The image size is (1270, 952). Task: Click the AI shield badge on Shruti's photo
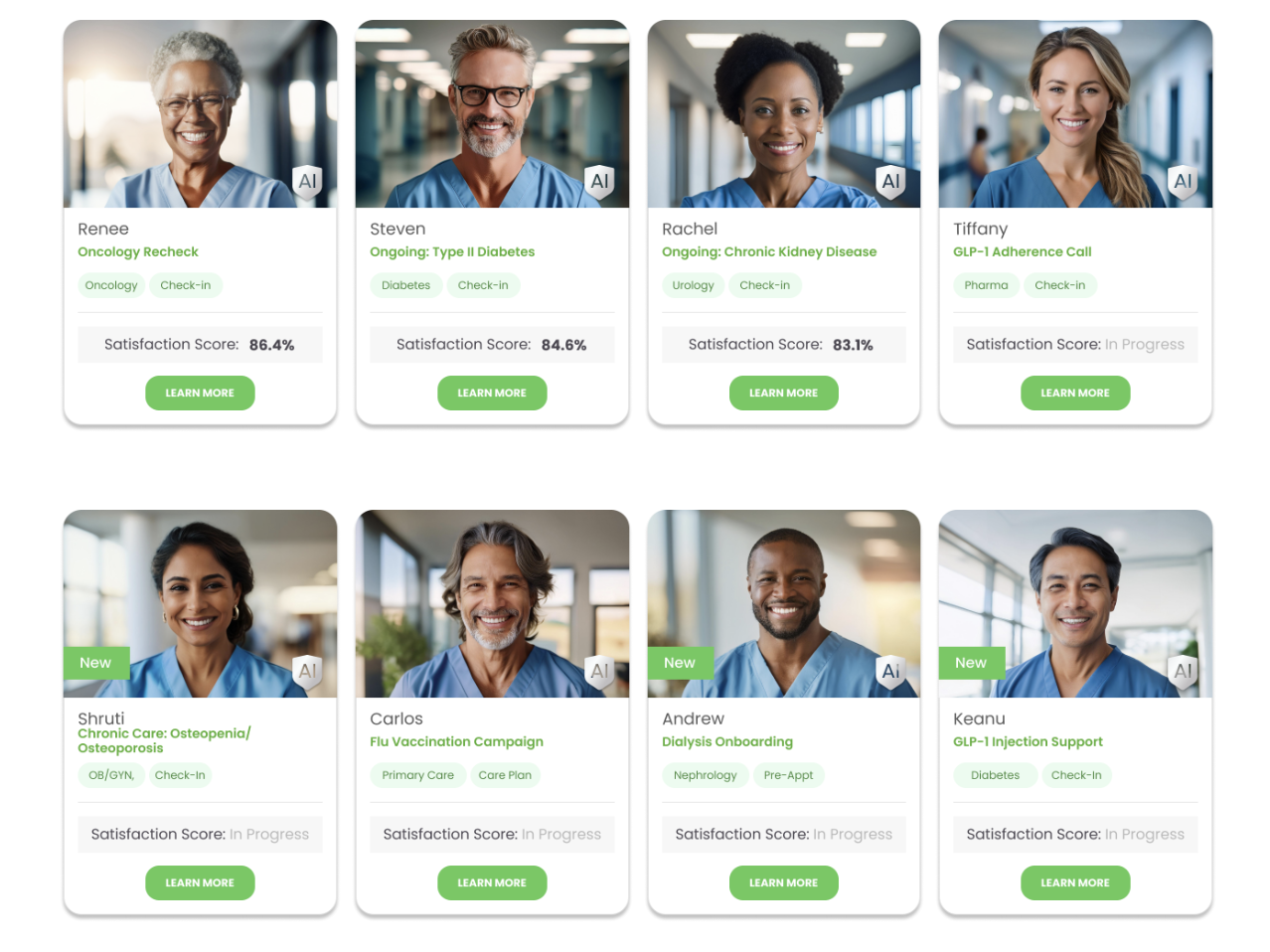click(x=308, y=672)
